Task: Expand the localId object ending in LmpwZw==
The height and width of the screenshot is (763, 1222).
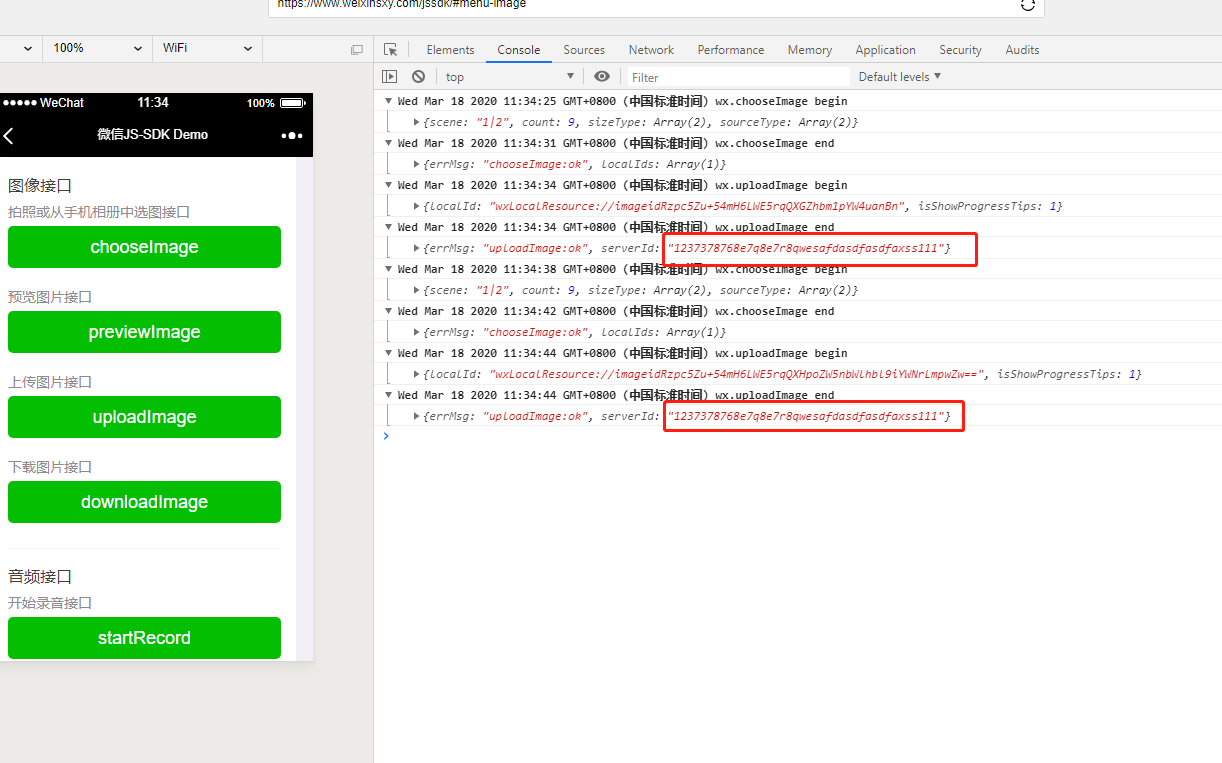Action: tap(417, 374)
